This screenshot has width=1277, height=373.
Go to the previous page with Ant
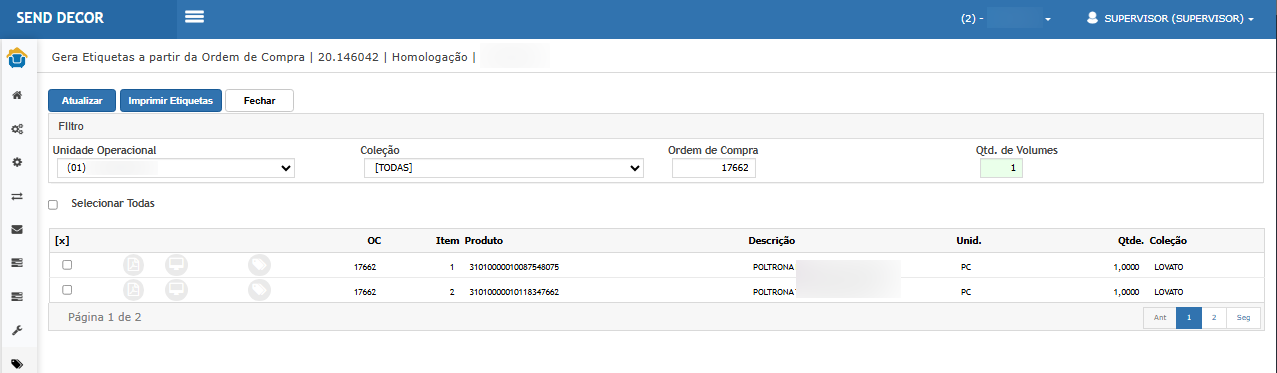[1160, 317]
